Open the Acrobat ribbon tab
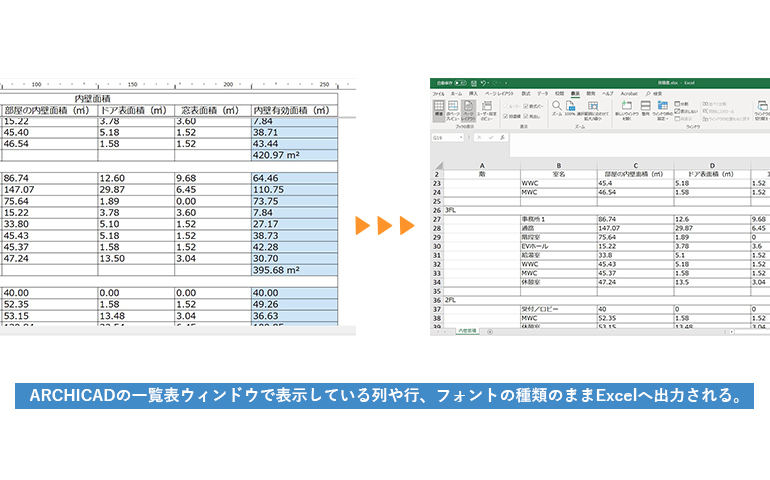Image resolution: width=770 pixels, height=480 pixels. pos(629,94)
